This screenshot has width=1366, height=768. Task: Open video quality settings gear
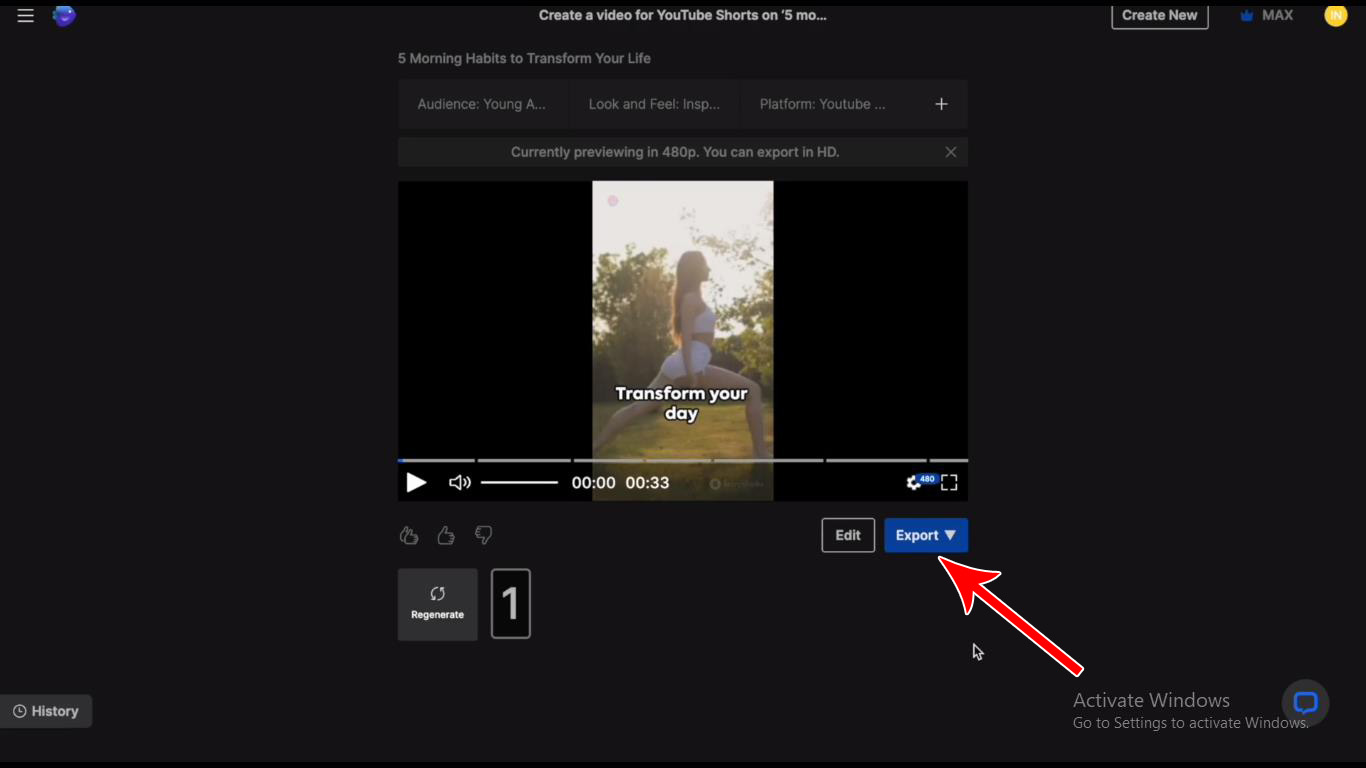[x=913, y=483]
